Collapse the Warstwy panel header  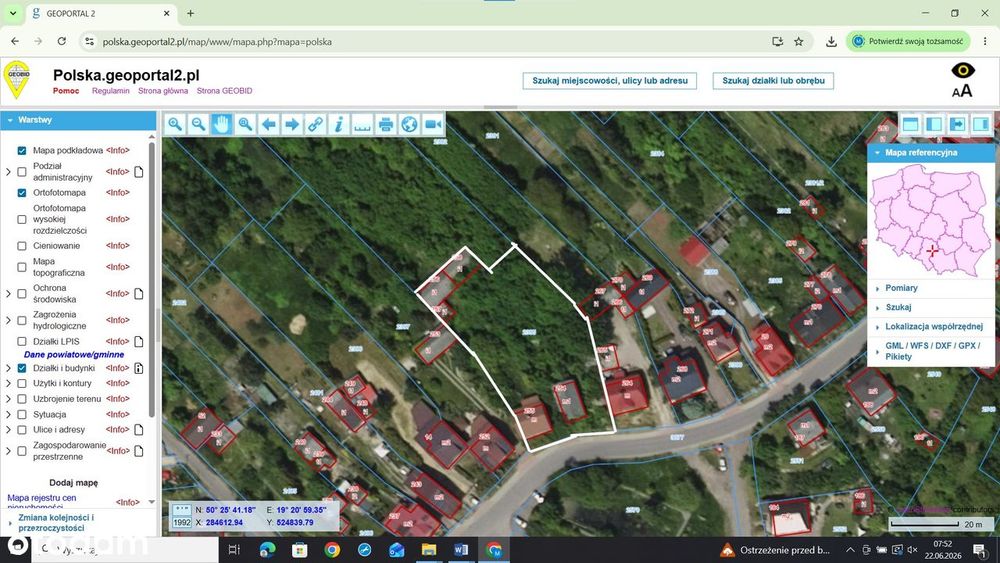pyautogui.click(x=78, y=120)
